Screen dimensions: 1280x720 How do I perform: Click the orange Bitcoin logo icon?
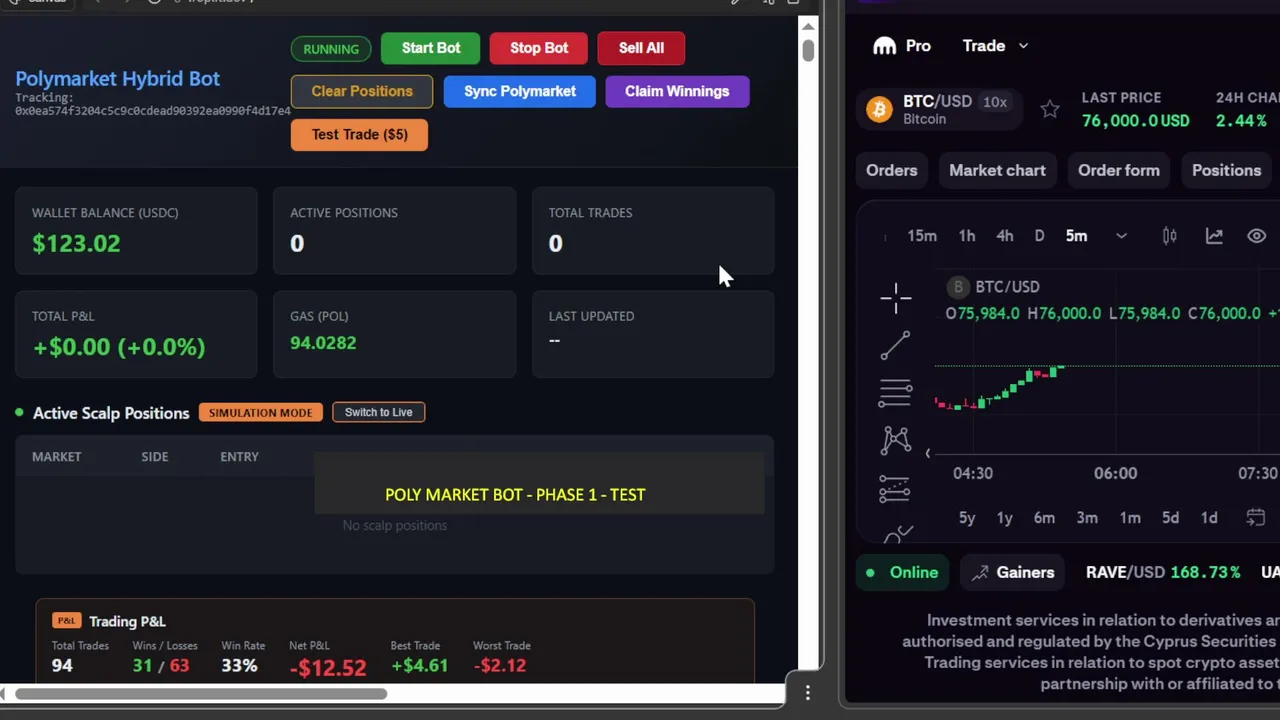click(879, 109)
